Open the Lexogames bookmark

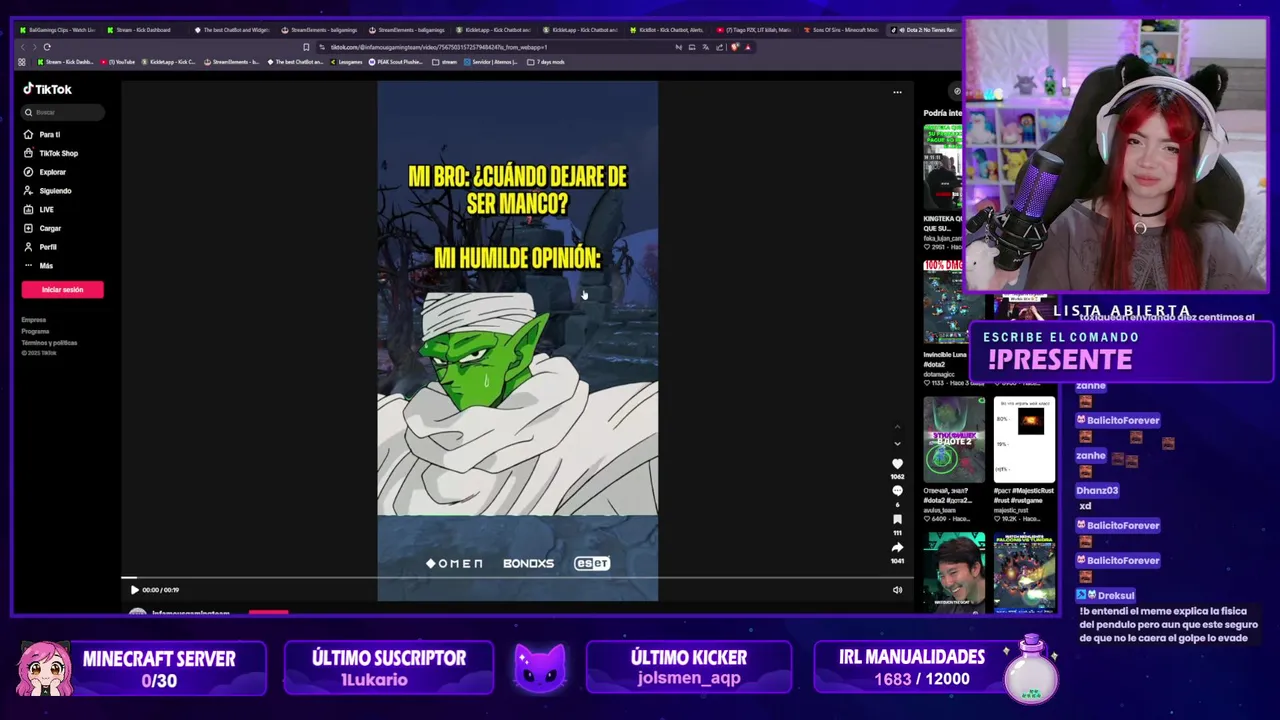pos(345,62)
